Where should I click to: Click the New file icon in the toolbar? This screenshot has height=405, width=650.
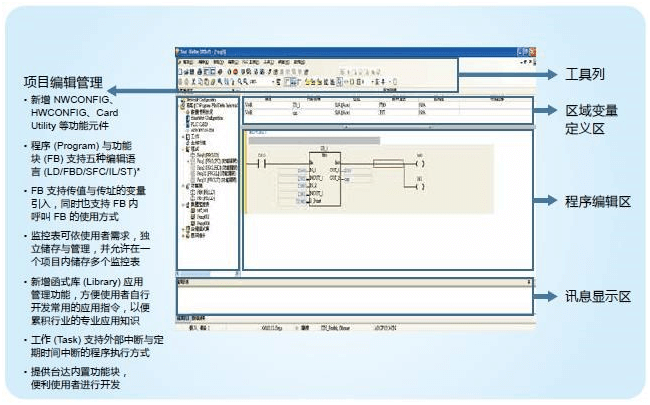(179, 72)
